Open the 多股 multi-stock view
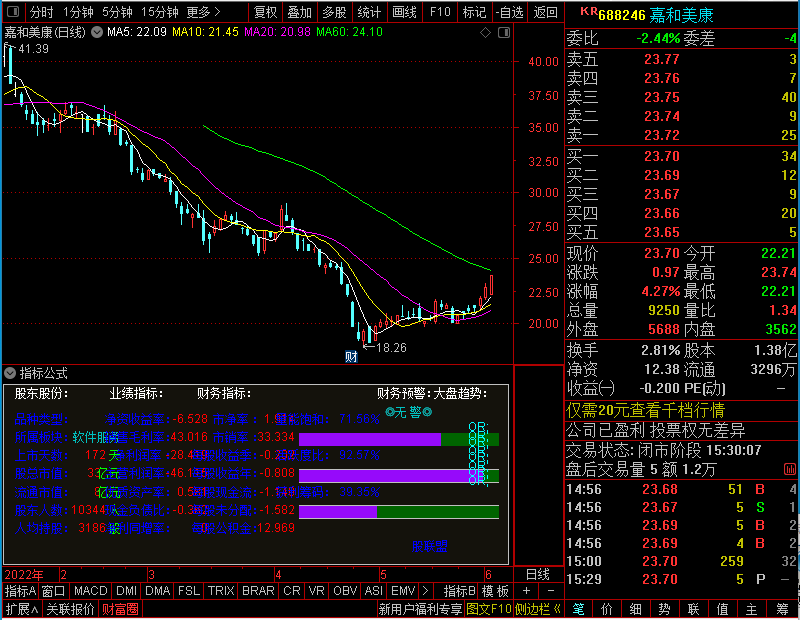Screen dimensions: 800x620 [335, 12]
